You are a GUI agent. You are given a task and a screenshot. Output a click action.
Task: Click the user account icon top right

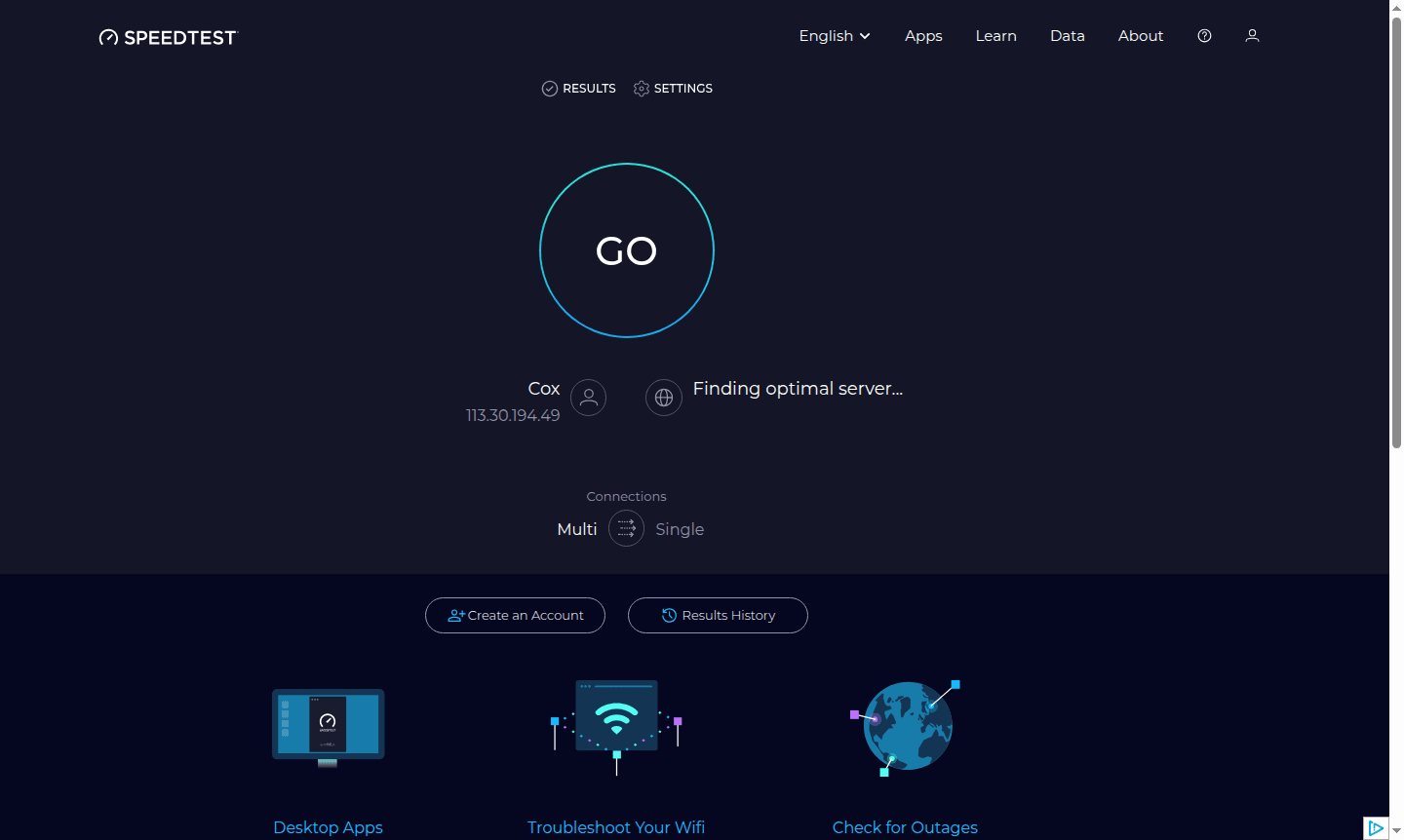tap(1252, 35)
